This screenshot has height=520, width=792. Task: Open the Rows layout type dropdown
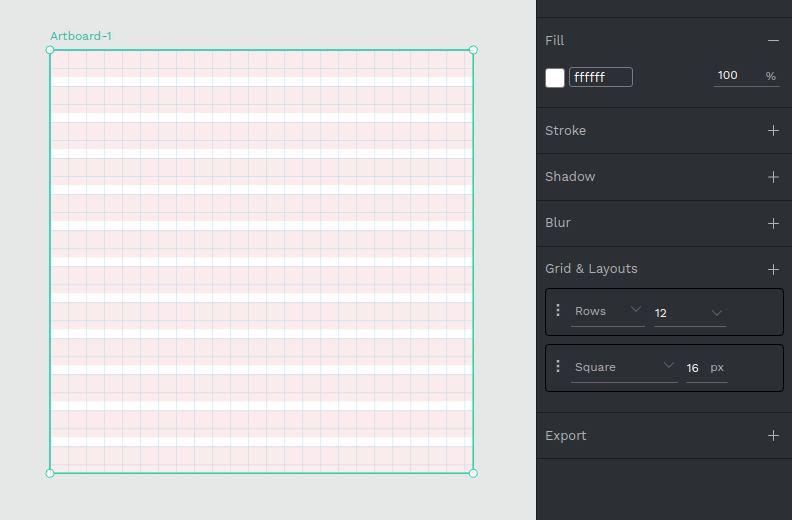[x=608, y=312]
